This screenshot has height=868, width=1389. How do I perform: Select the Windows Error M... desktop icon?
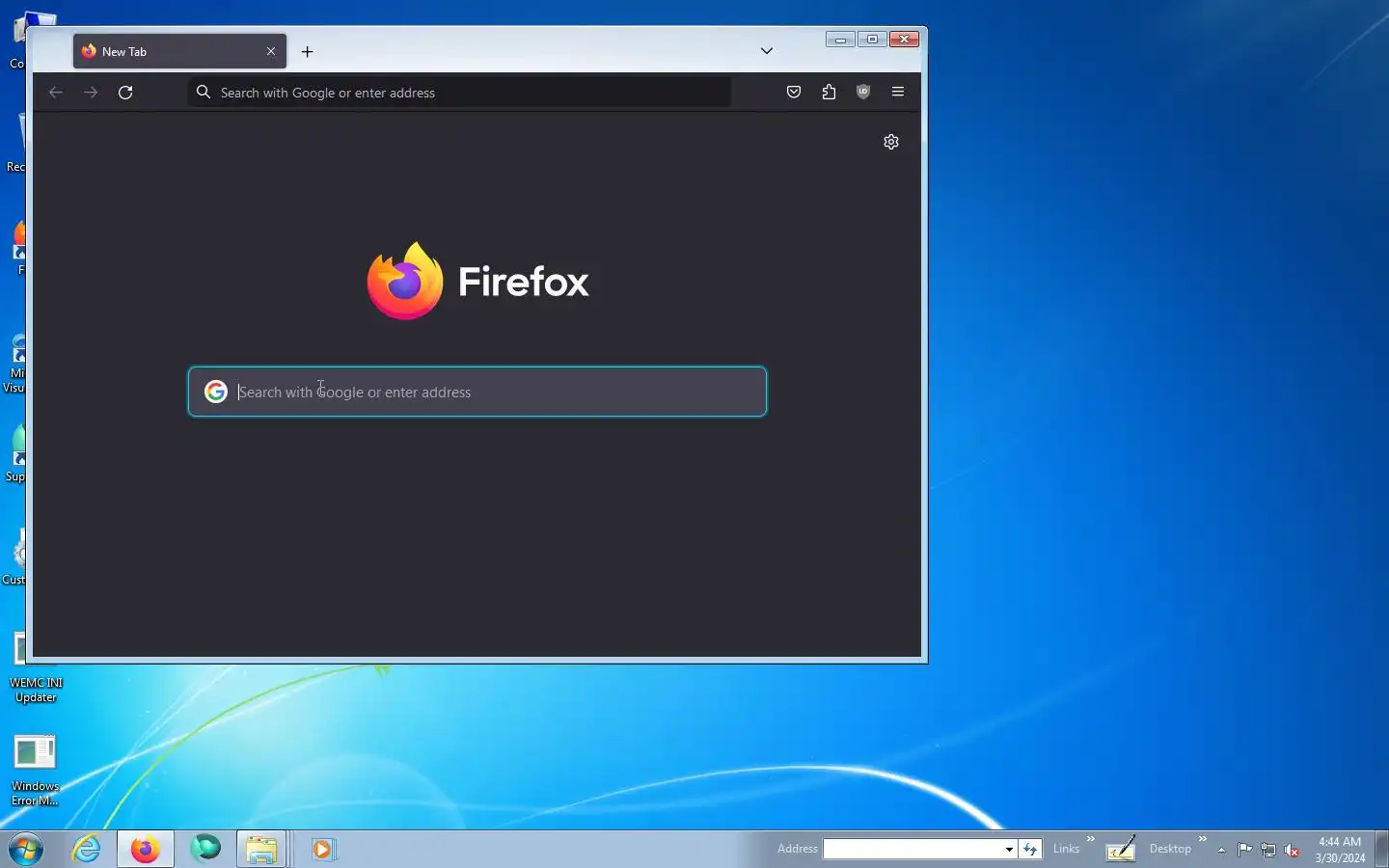[x=35, y=771]
